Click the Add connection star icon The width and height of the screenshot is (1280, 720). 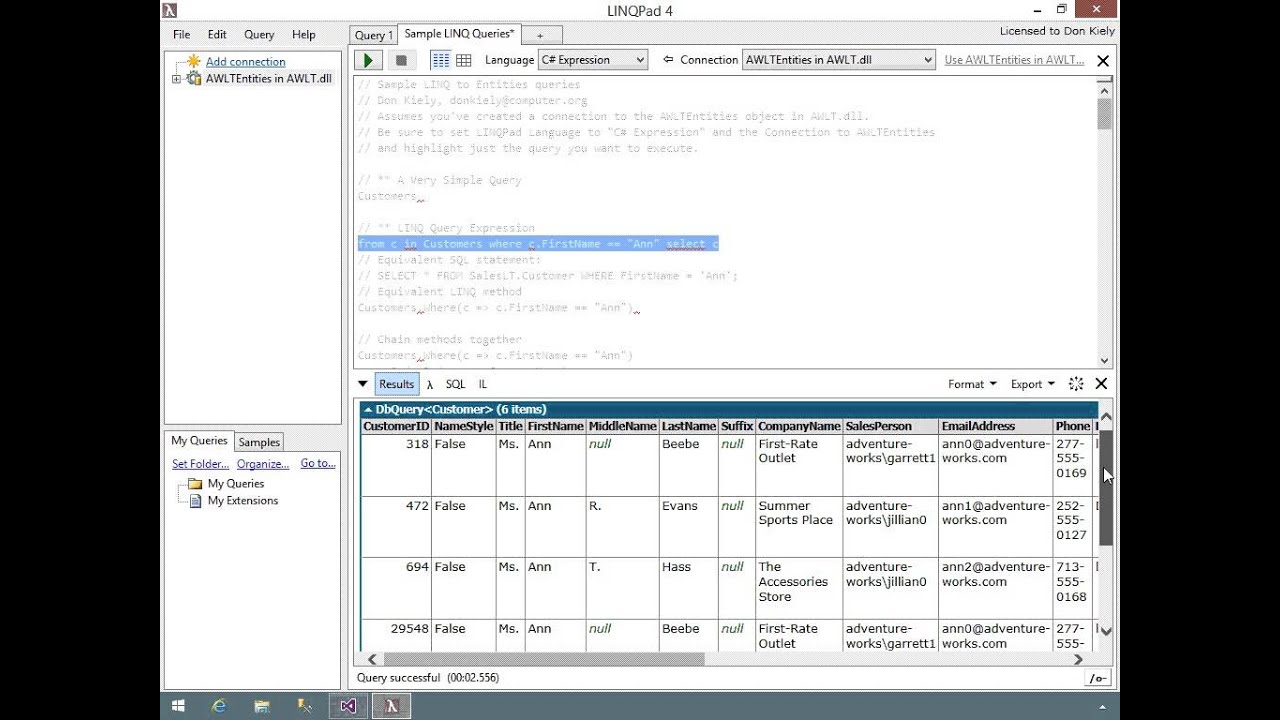tap(194, 61)
